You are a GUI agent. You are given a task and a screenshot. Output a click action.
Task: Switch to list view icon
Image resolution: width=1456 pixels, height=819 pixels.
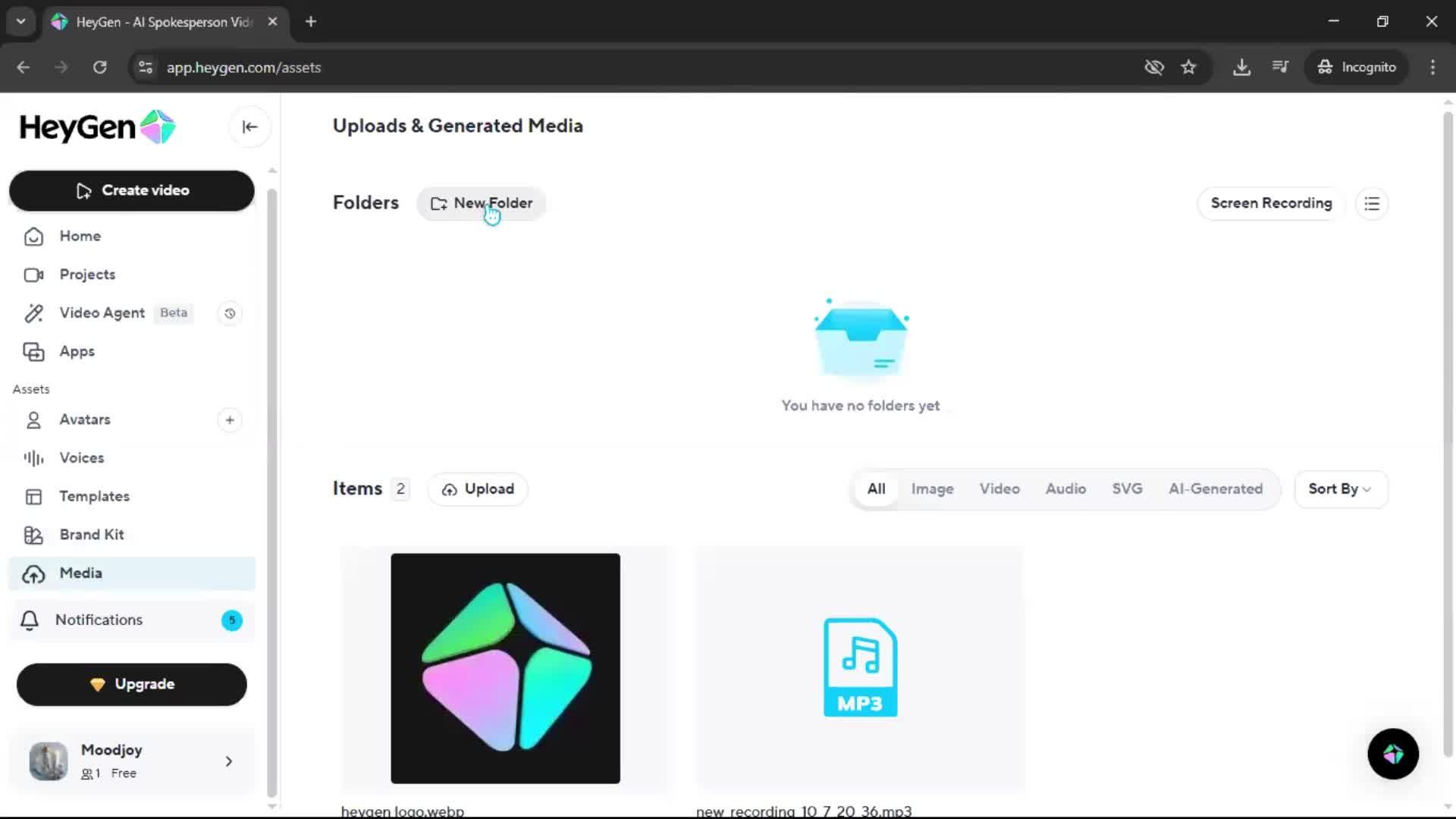coord(1372,203)
